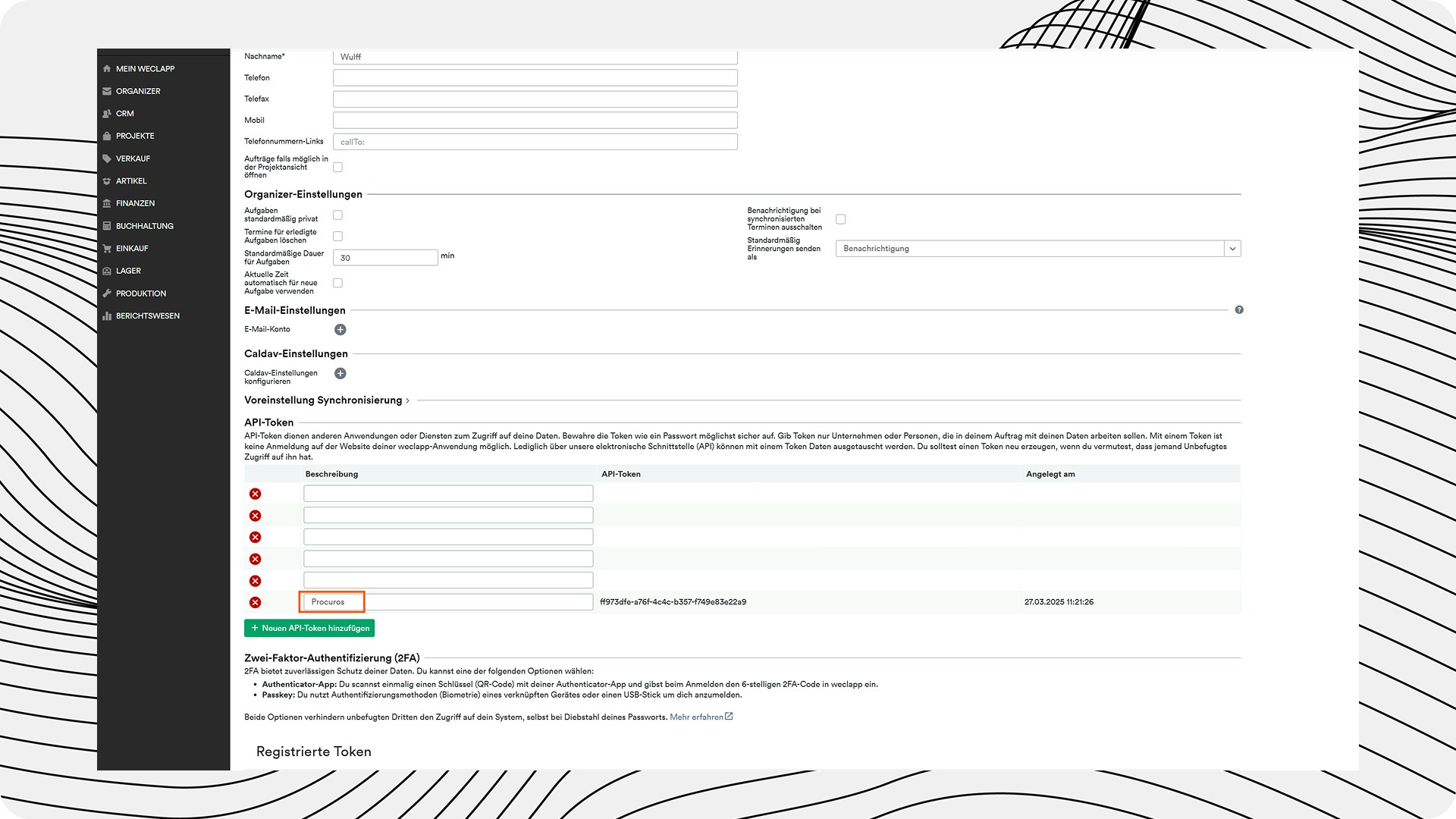Enable Aufgaben standardmäßig privat checkbox

tap(337, 215)
